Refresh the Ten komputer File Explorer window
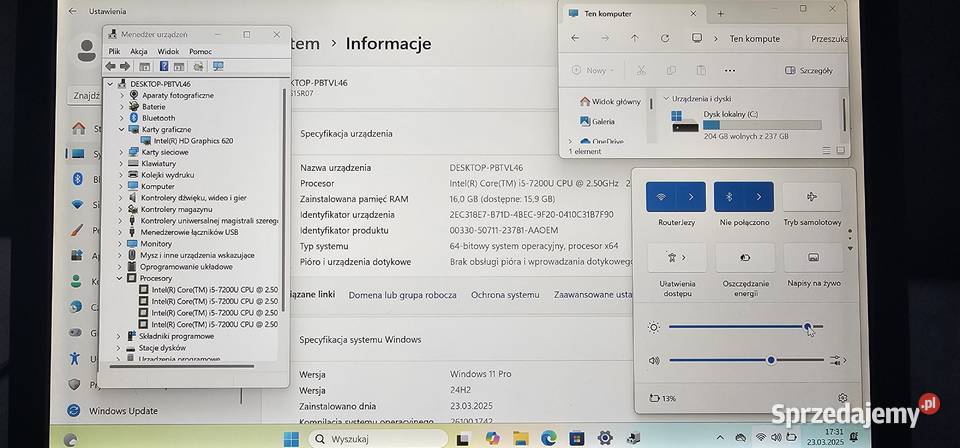960x448 pixels. (665, 38)
